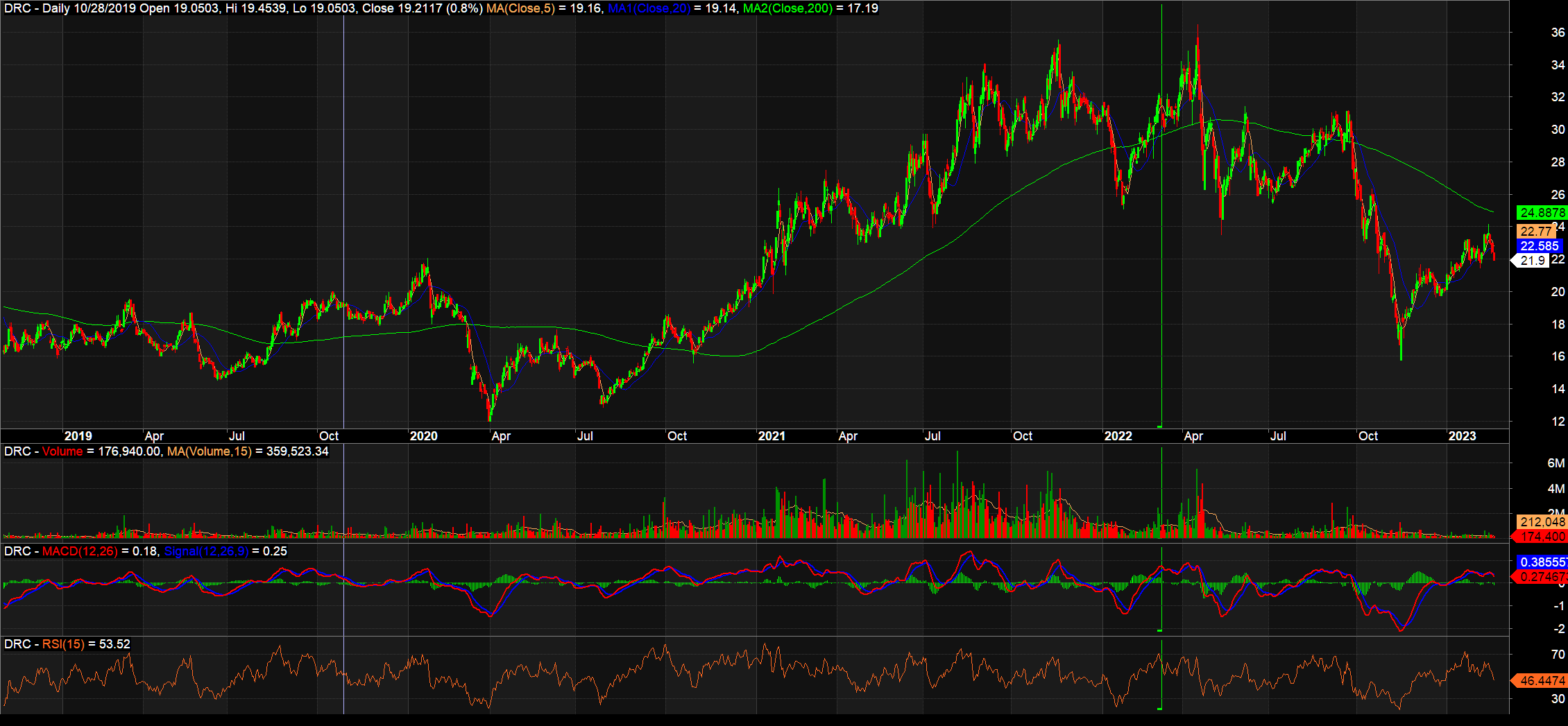Click the blue 0.38555 MACD value tag
The width and height of the screenshot is (1568, 726).
(1542, 562)
